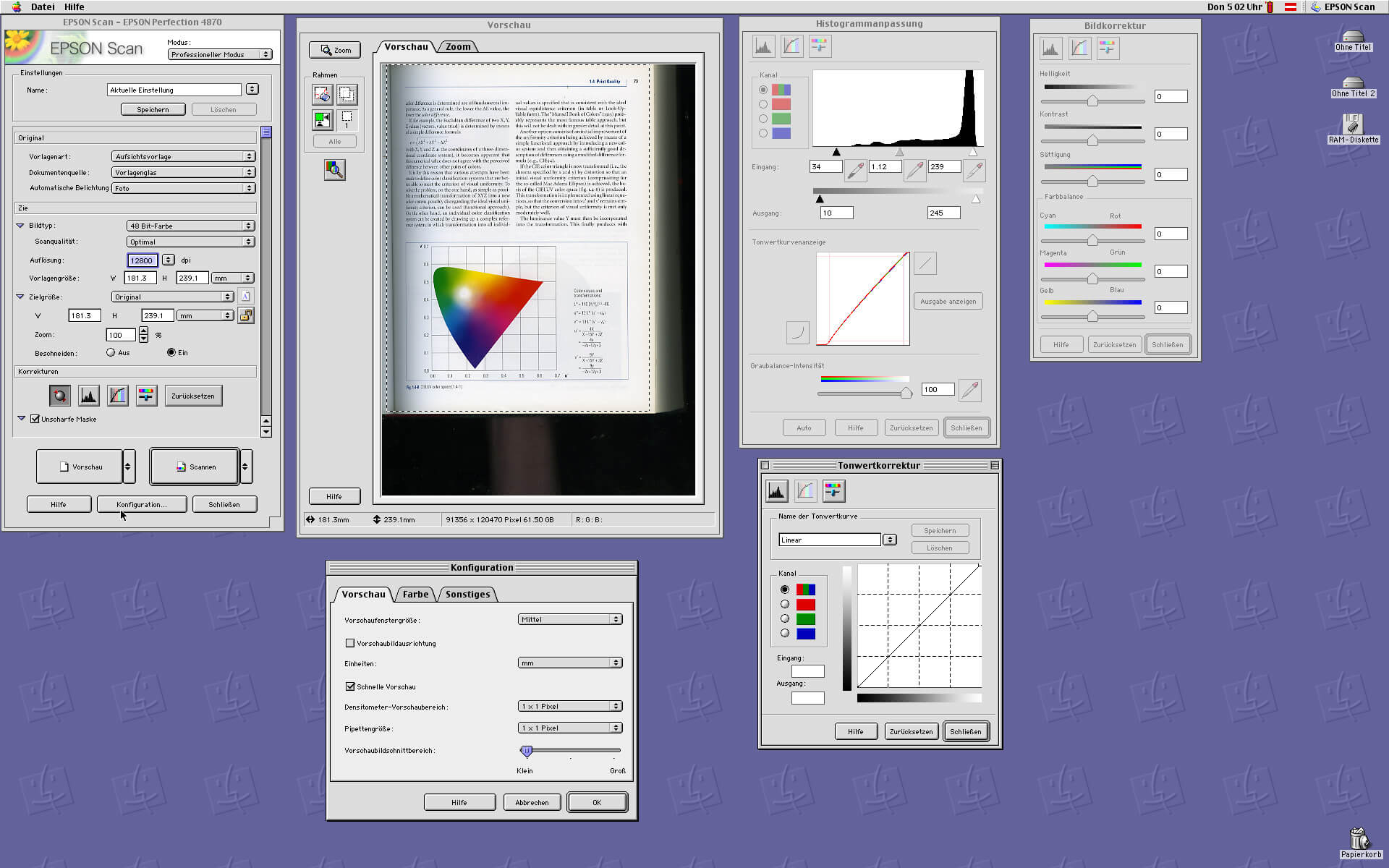Open the Vorschaufenstergröße Mittel dropdown
The height and width of the screenshot is (868, 1389).
pos(570,619)
